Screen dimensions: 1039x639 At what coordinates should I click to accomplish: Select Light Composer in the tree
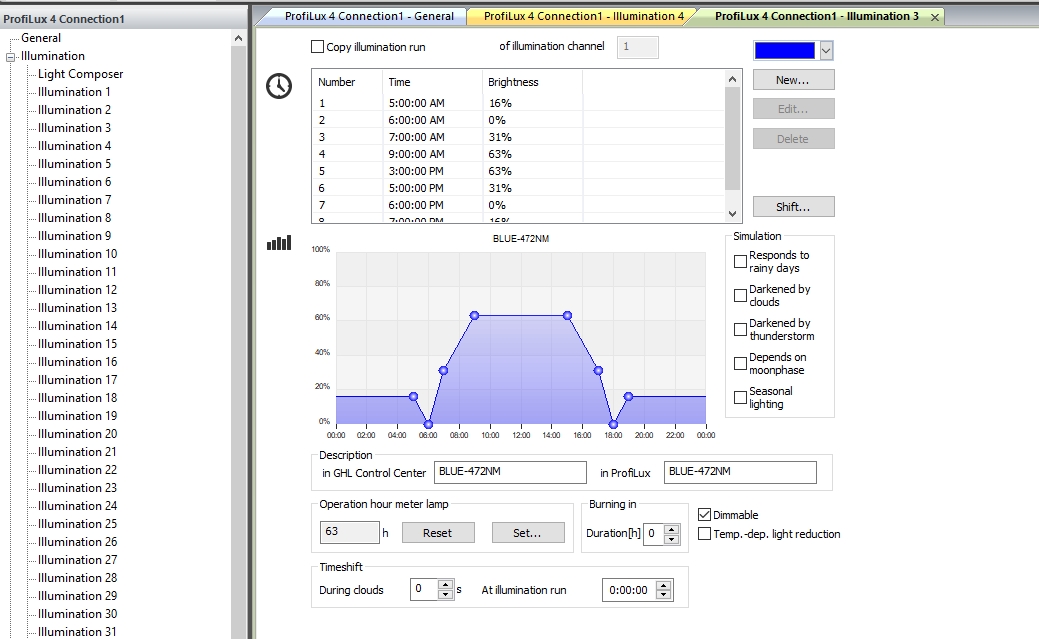tap(80, 74)
